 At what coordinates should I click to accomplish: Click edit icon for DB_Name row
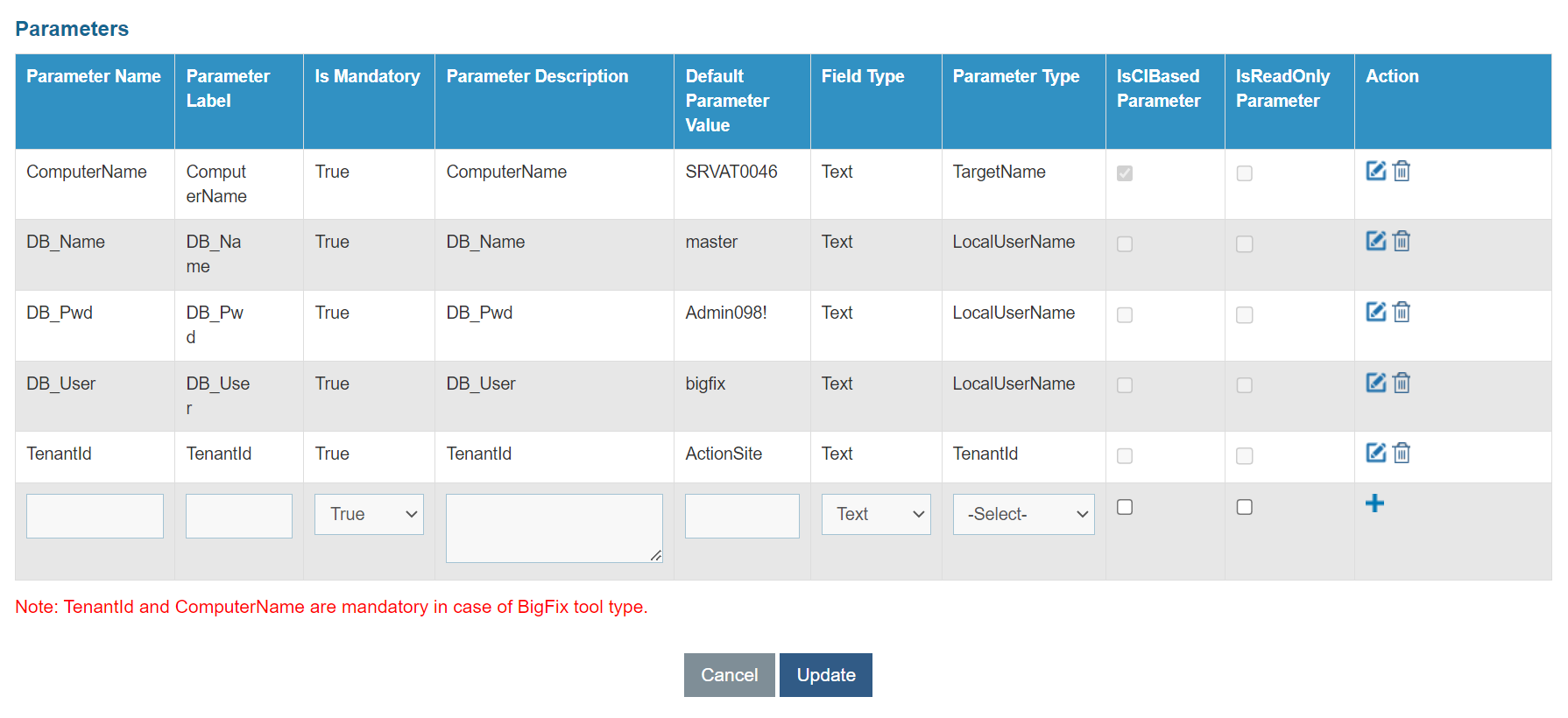[1375, 241]
